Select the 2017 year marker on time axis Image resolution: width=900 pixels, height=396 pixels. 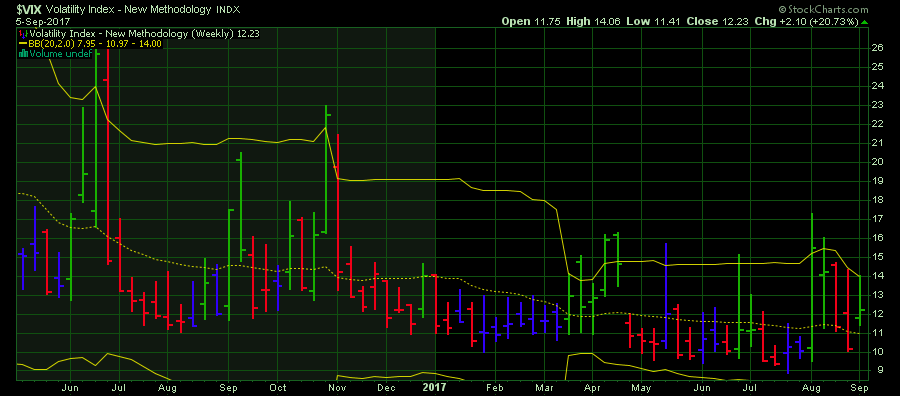click(x=436, y=387)
